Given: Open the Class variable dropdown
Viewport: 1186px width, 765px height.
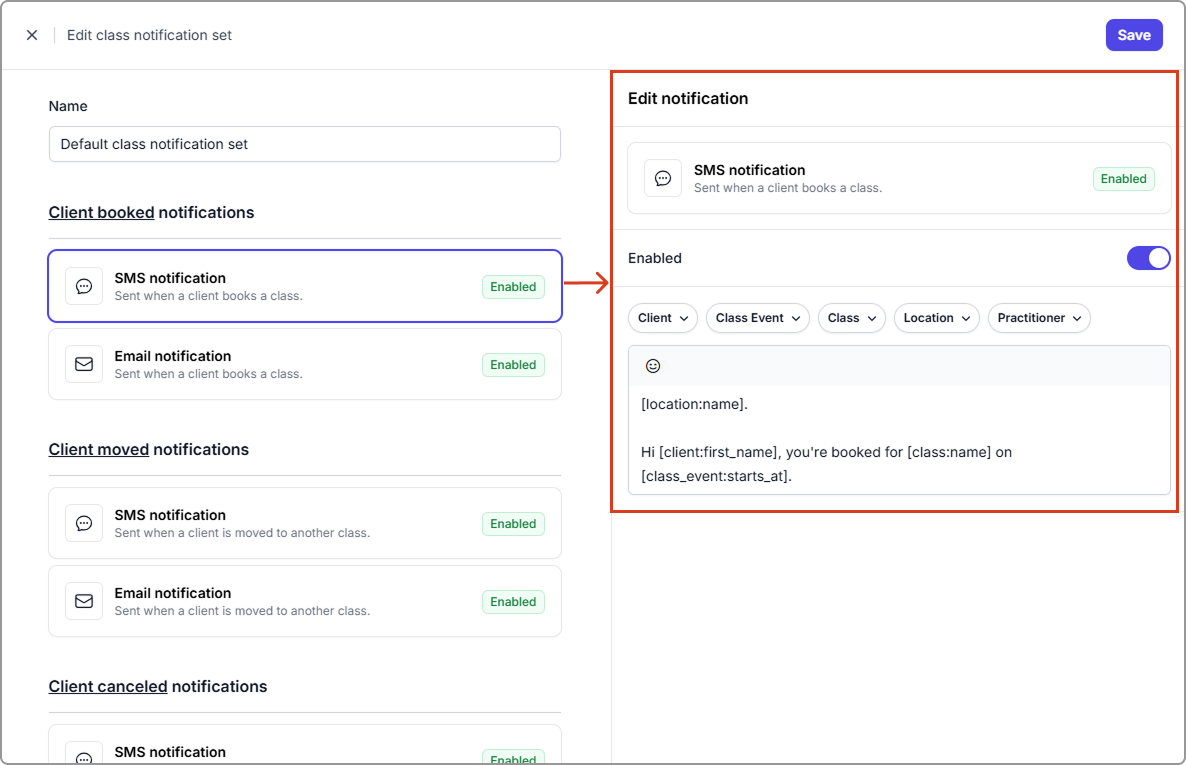Looking at the screenshot, I should tap(851, 318).
